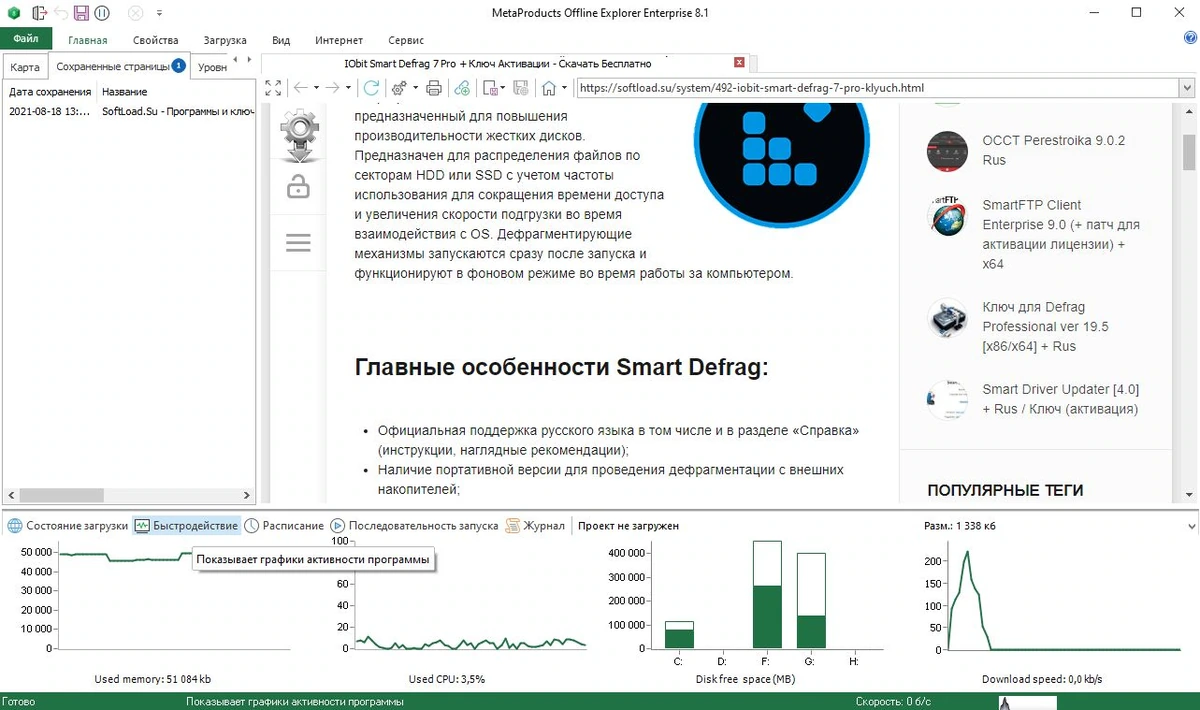
Task: Click the web page vertical scrollbar
Action: click(1189, 153)
